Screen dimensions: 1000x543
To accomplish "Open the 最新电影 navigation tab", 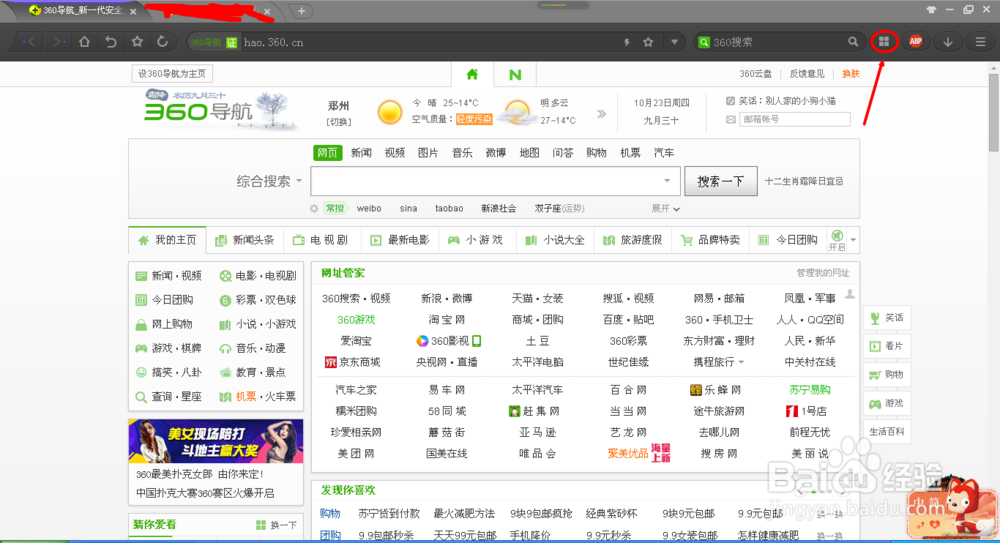I will click(x=400, y=240).
